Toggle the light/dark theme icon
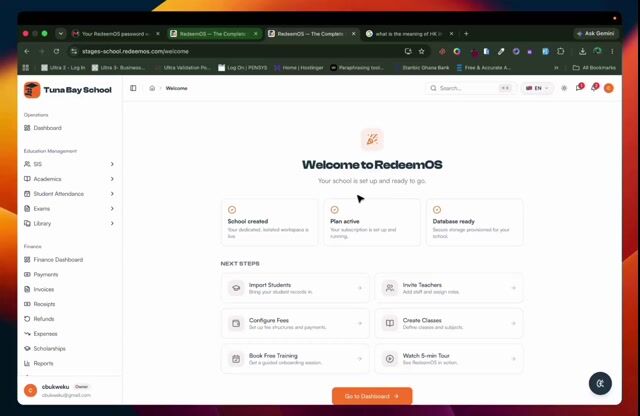 564,88
